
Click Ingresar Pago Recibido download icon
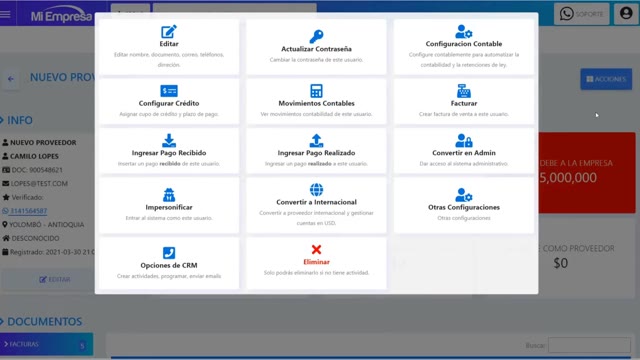click(169, 140)
